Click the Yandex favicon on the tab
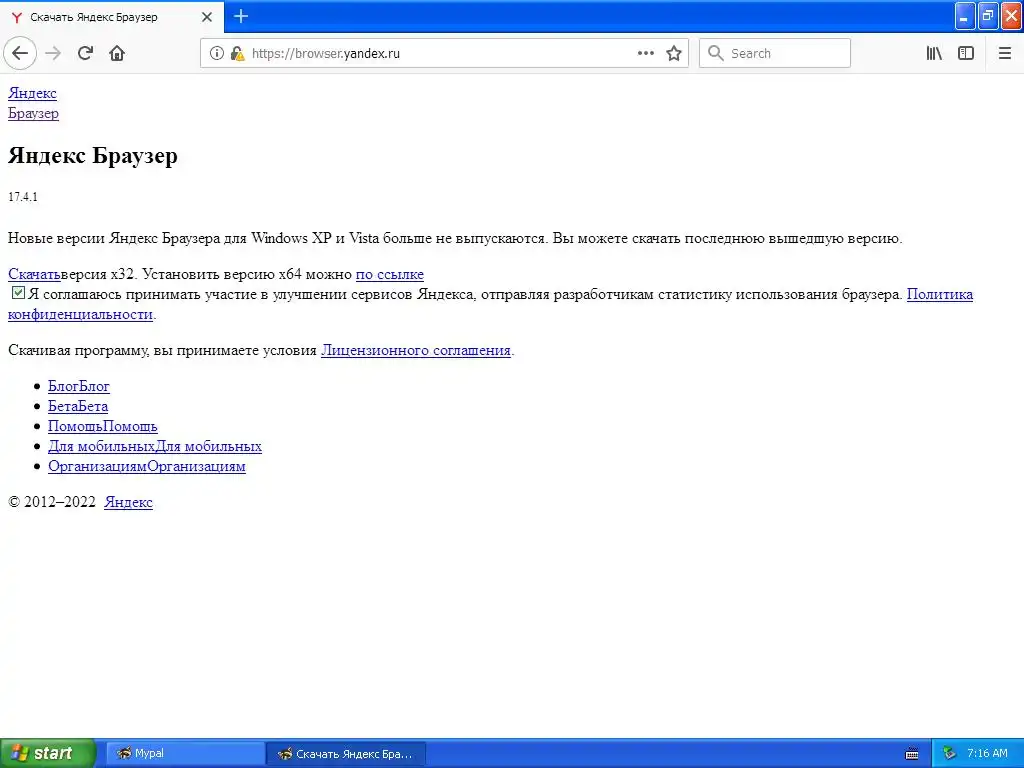 [x=18, y=18]
